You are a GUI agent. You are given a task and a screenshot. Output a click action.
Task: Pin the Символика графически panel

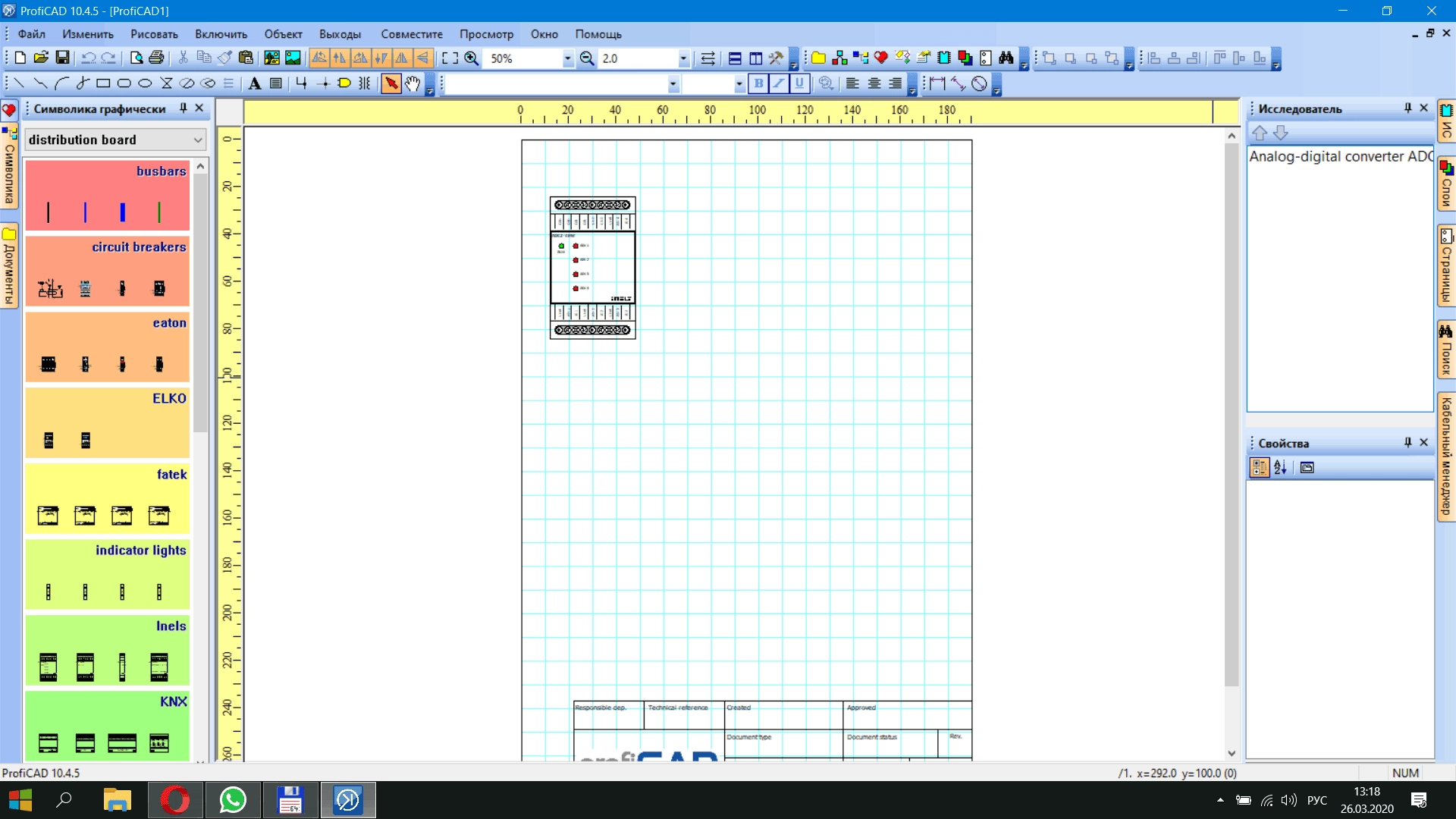[183, 108]
